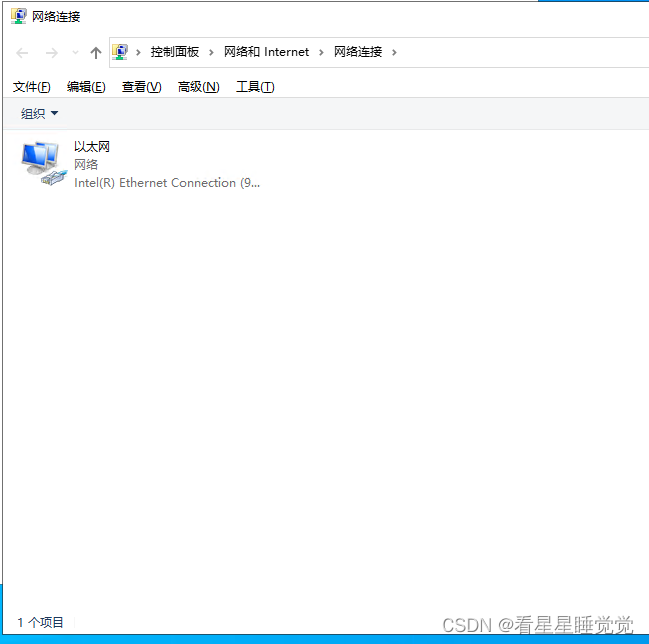
Task: Select the 以太网 connection name
Action: click(92, 147)
